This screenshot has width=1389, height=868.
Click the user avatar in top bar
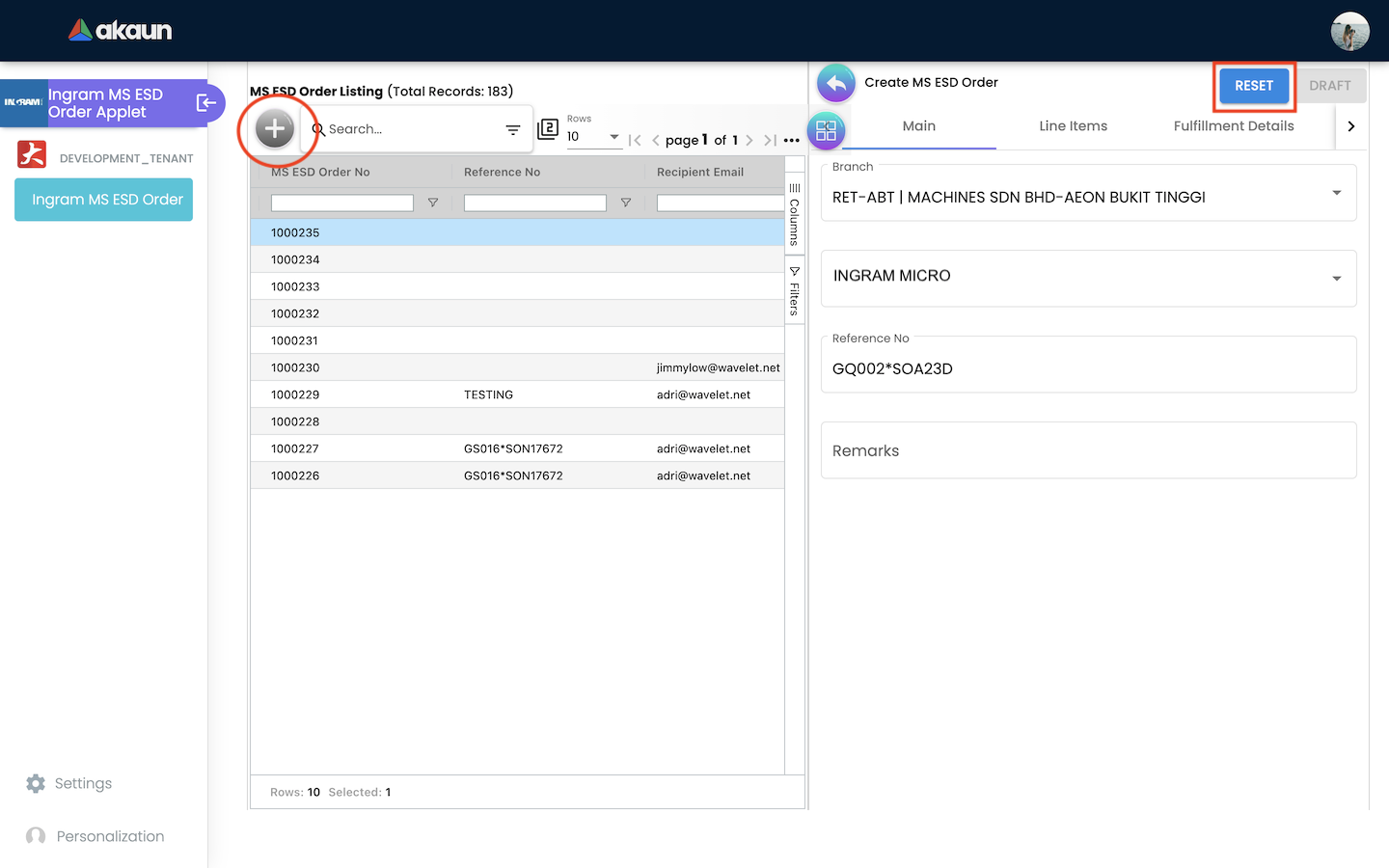pyautogui.click(x=1349, y=31)
